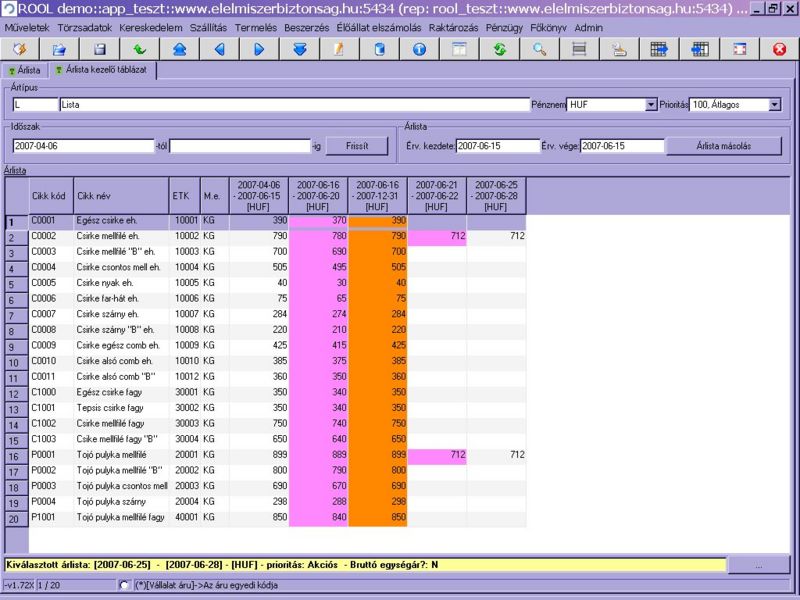Click the green refresh arrows toolbar icon
Viewport: 800px width, 600px height.
(x=499, y=48)
